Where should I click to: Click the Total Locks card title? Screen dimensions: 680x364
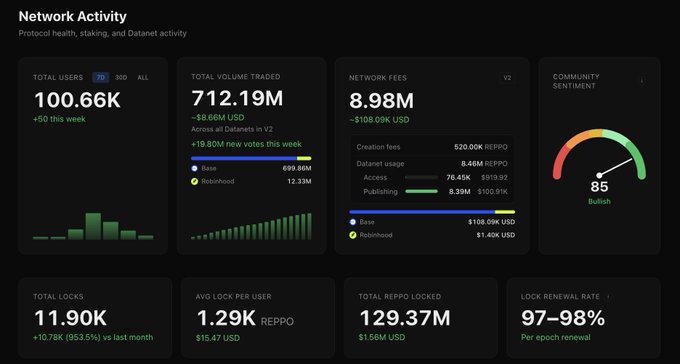pos(58,297)
